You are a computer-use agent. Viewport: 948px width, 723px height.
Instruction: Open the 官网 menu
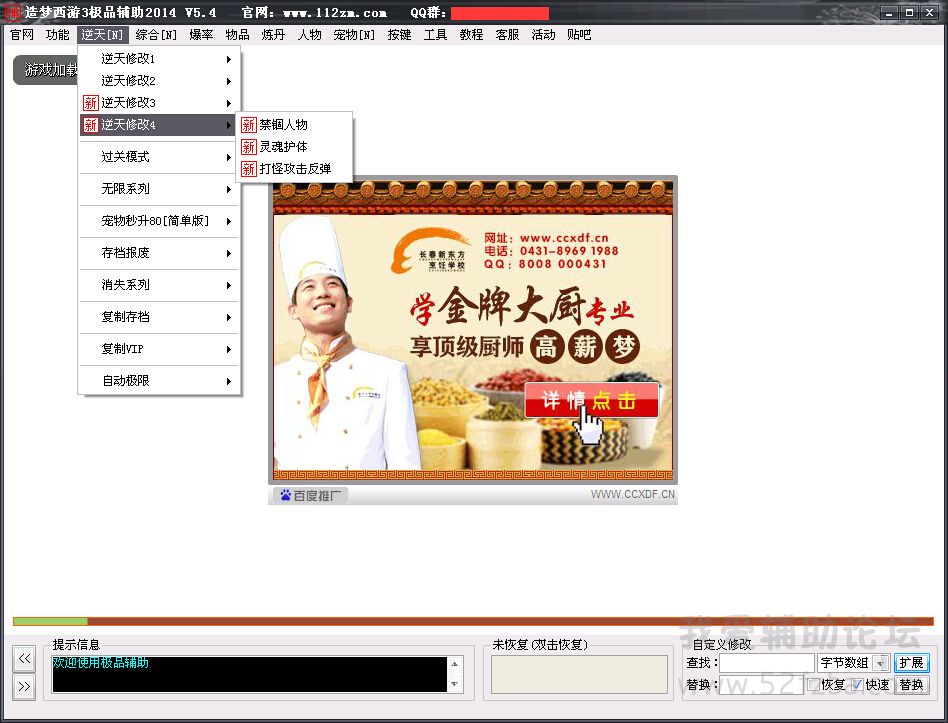[22, 35]
